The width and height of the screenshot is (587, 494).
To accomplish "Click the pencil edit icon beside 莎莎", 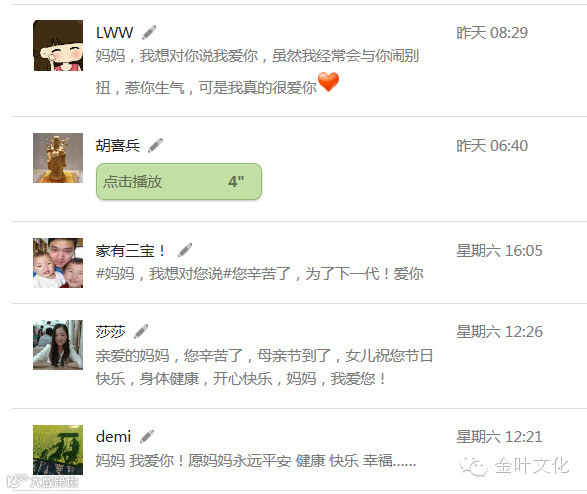I will (x=141, y=331).
